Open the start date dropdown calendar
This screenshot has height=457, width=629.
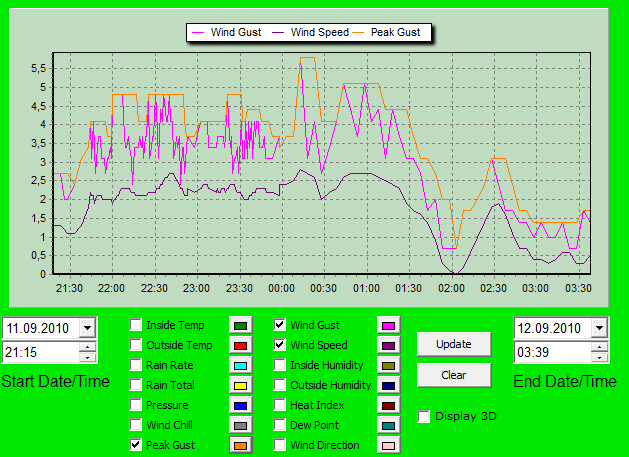coord(87,328)
